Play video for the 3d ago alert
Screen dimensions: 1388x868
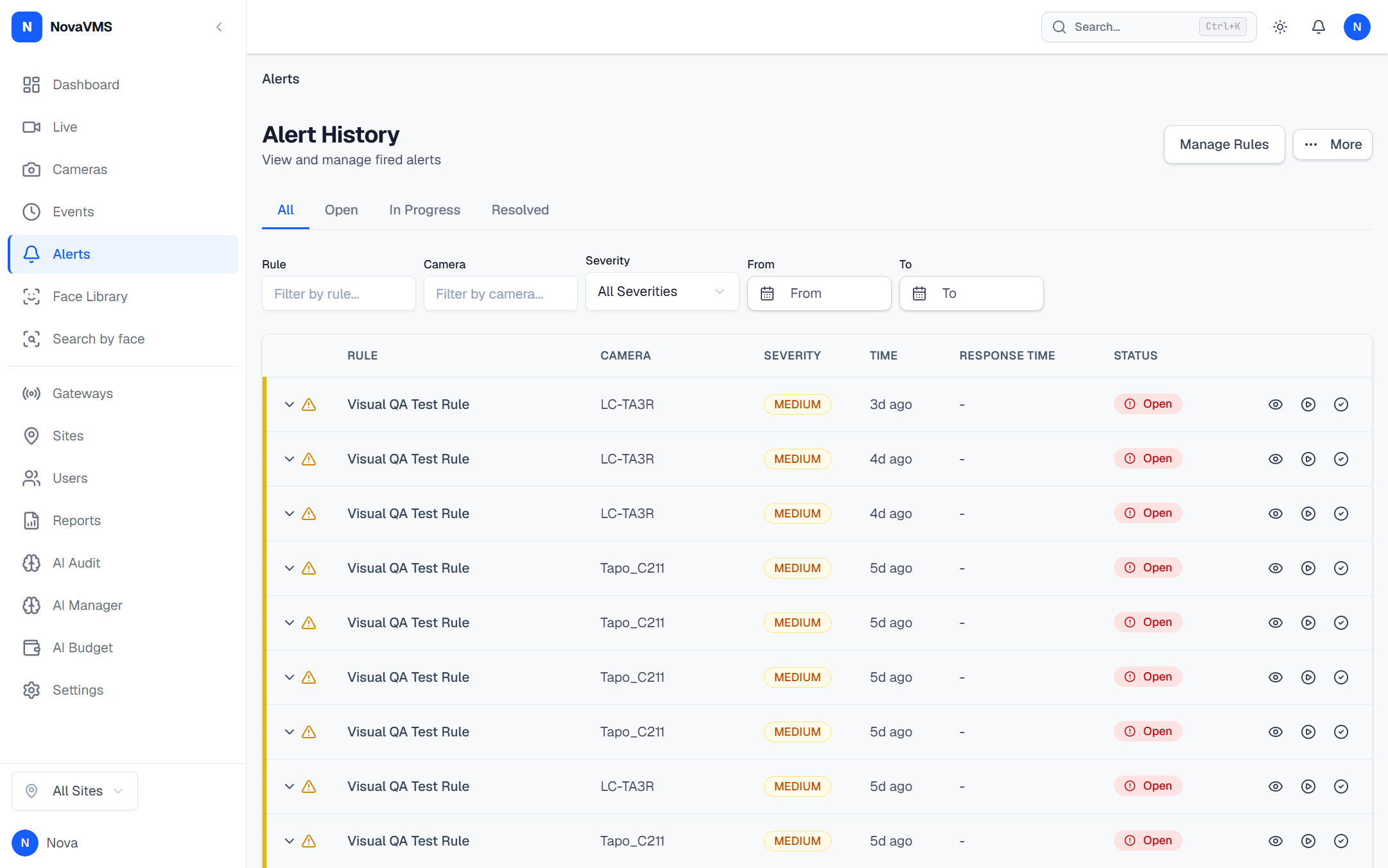coord(1308,404)
